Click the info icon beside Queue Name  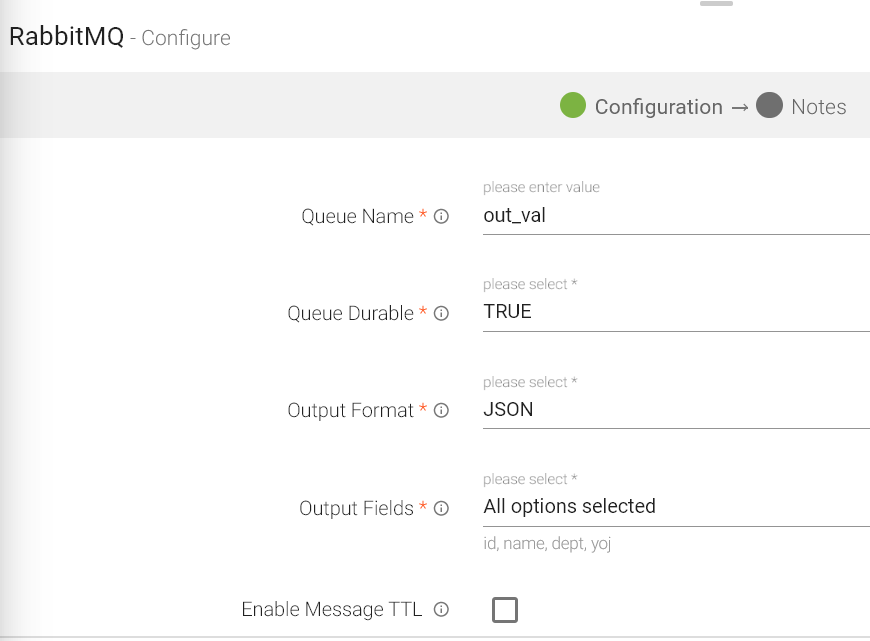(441, 216)
